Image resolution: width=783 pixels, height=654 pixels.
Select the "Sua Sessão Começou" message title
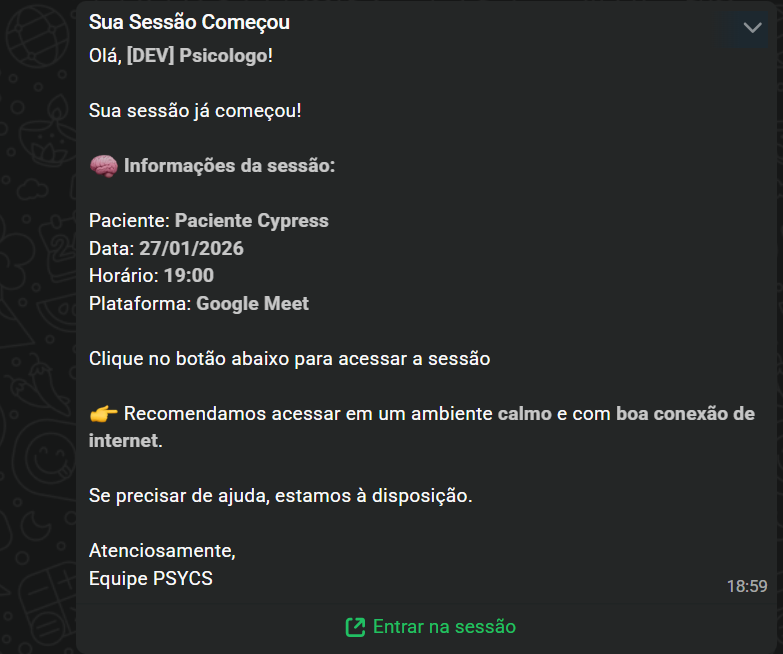point(189,22)
